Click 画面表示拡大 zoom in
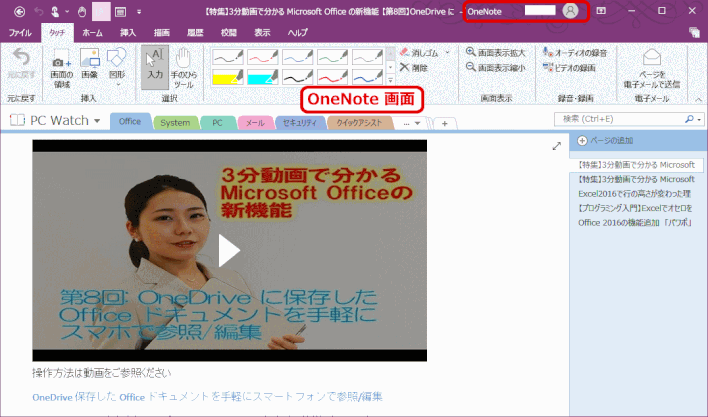 coord(496,53)
